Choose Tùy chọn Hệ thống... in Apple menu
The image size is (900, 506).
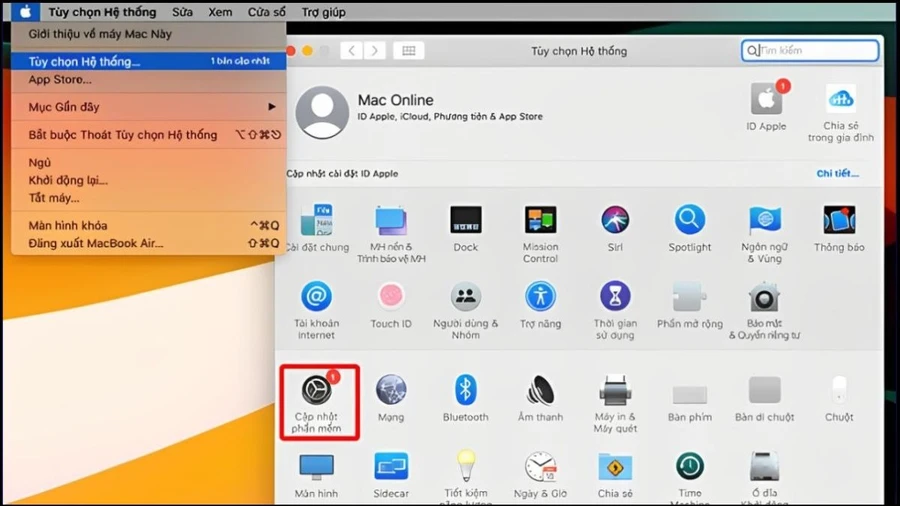click(149, 61)
